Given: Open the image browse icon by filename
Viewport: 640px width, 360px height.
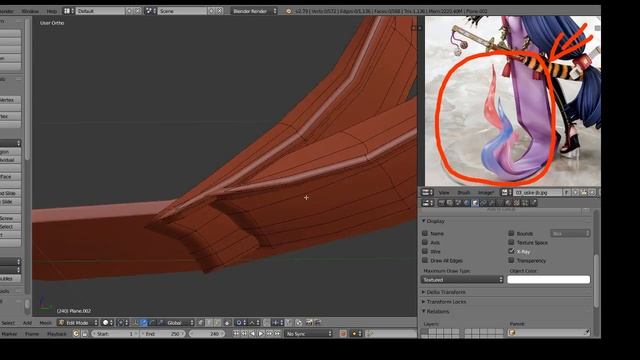Looking at the screenshot, I should [x=506, y=192].
